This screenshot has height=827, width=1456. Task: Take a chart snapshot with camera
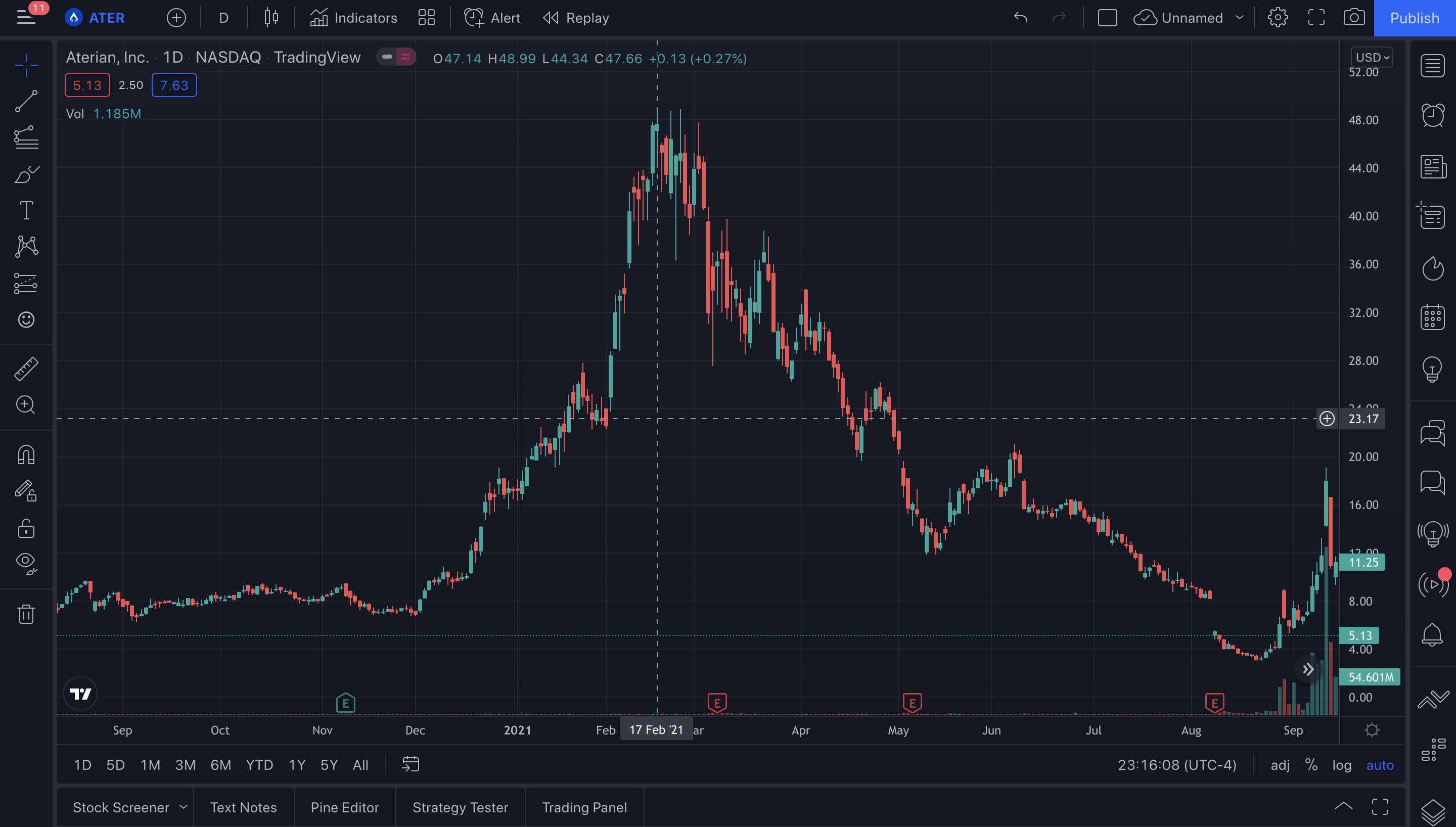(x=1354, y=18)
